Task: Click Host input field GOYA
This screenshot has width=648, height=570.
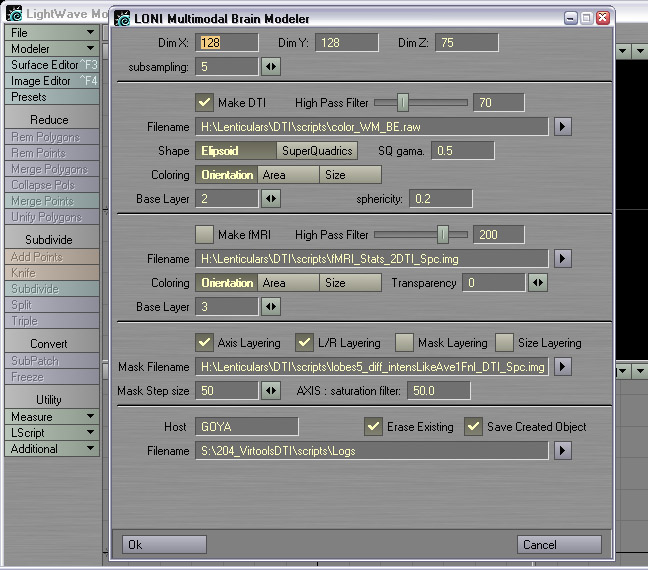Action: click(x=247, y=427)
